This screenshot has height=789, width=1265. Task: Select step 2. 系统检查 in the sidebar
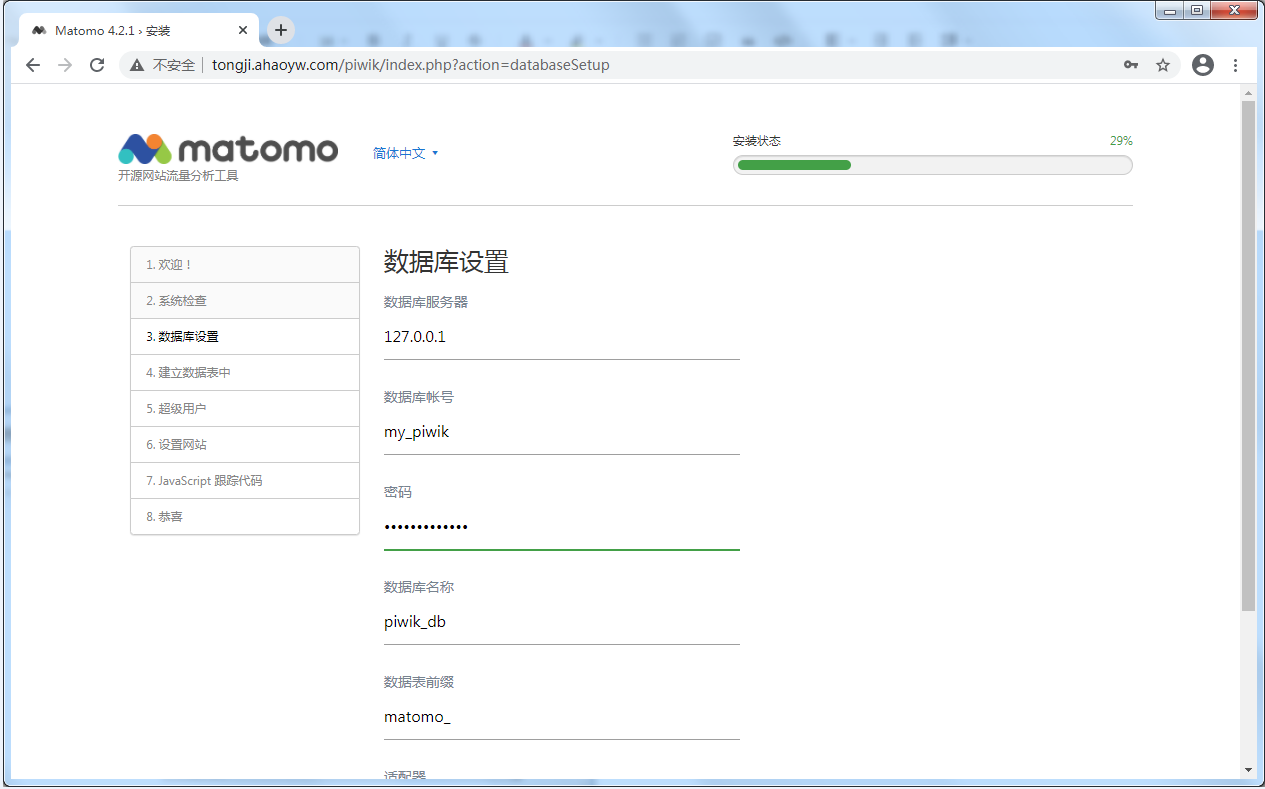[x=245, y=301]
